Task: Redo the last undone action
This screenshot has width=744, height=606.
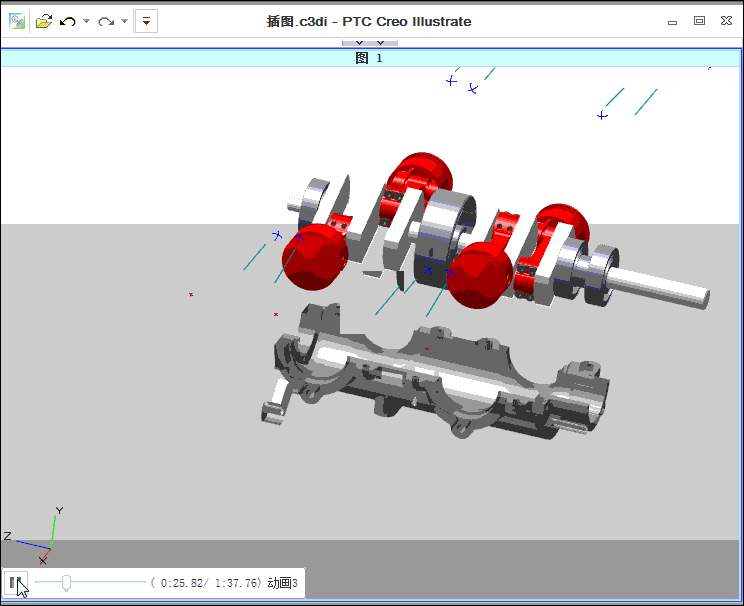Action: pos(106,21)
